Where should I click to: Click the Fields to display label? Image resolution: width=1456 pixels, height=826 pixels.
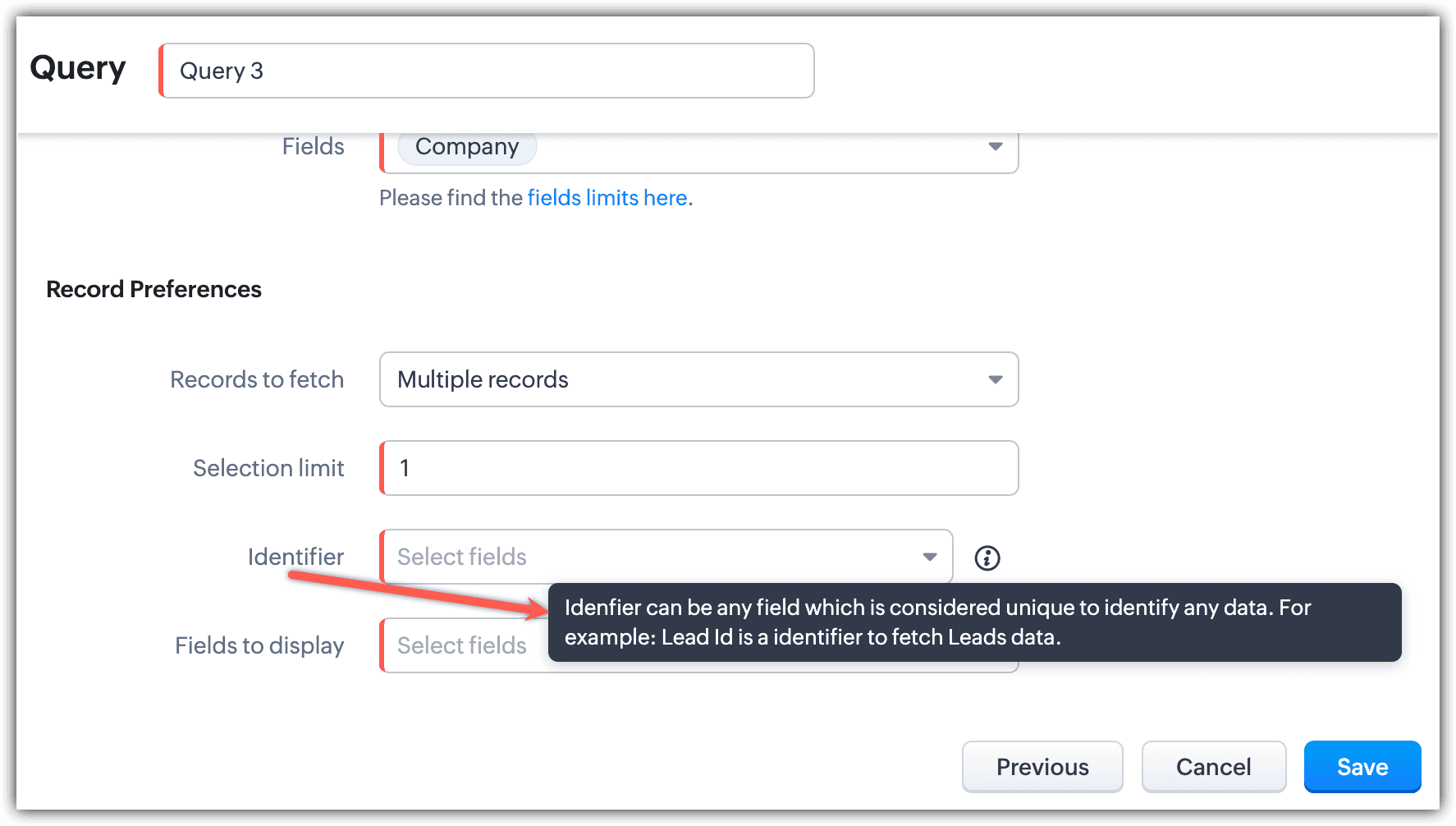click(x=259, y=645)
